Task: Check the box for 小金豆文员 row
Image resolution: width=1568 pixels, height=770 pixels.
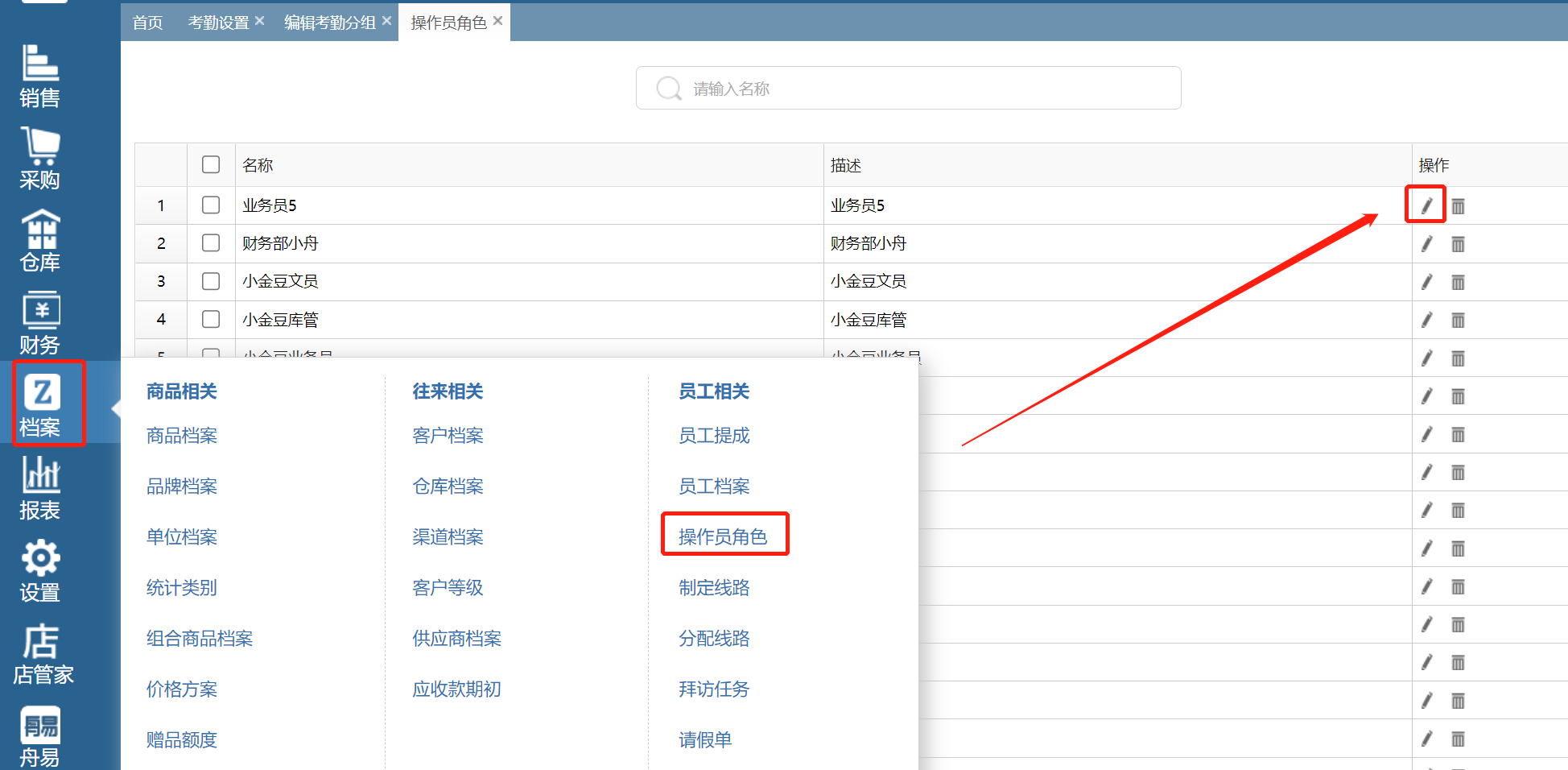Action: (211, 280)
